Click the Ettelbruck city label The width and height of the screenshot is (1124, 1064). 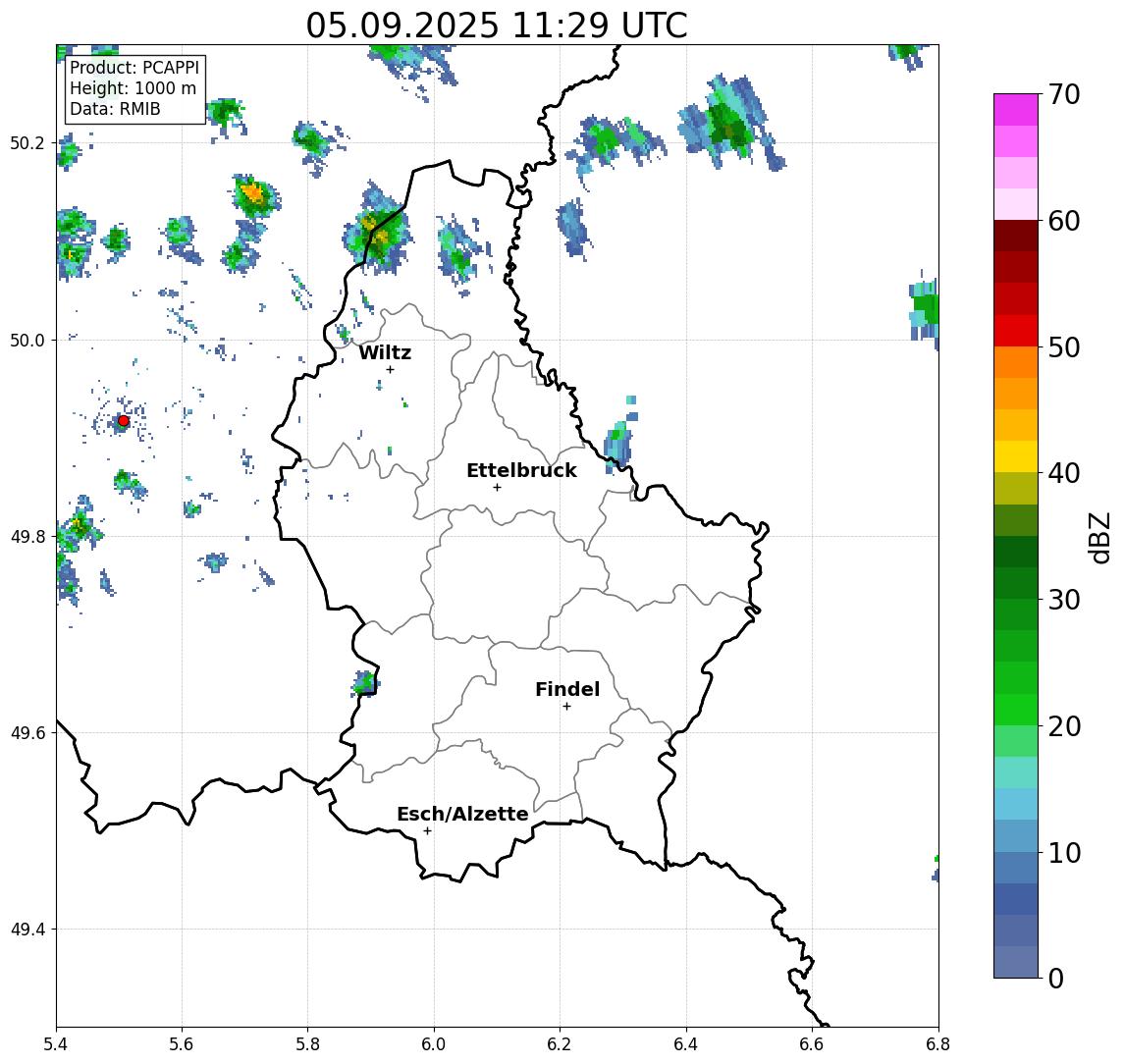pos(521,470)
